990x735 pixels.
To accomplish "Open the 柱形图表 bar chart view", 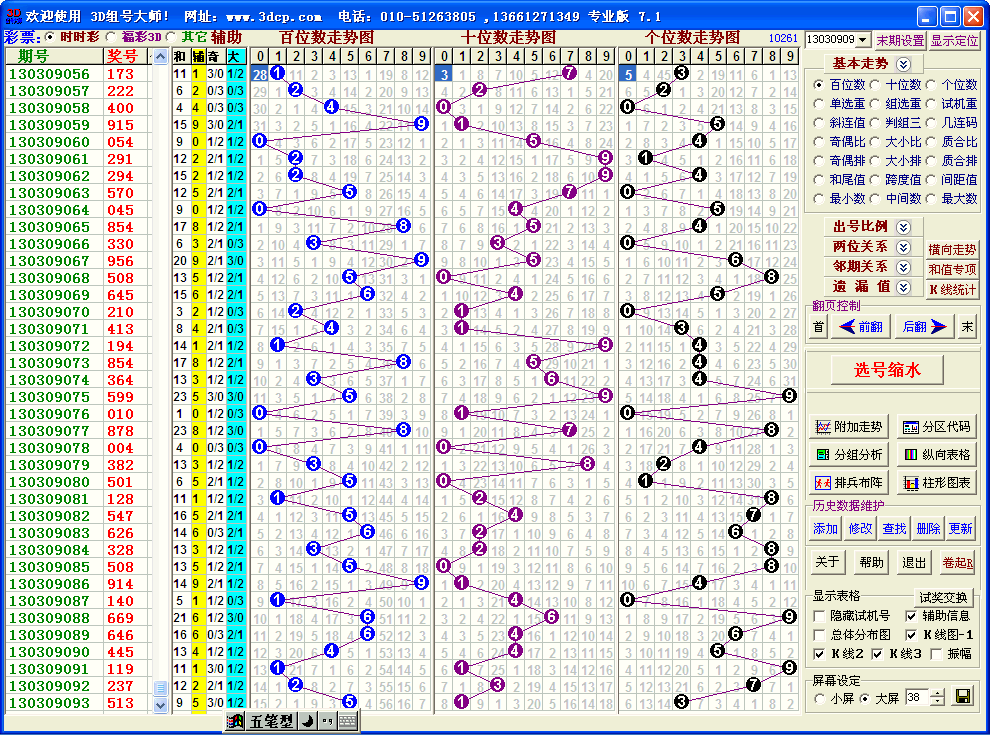I will [936, 483].
